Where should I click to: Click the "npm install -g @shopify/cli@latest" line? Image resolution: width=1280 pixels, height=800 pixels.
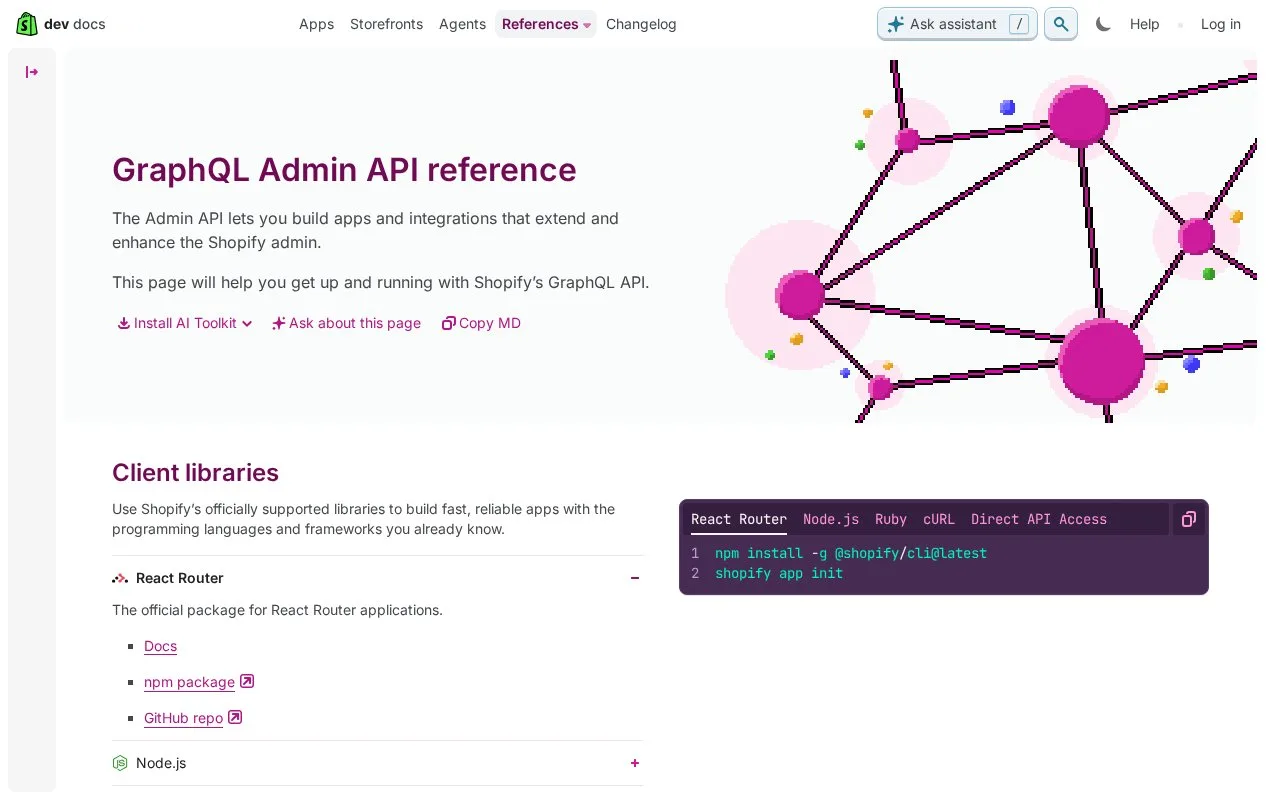click(851, 553)
